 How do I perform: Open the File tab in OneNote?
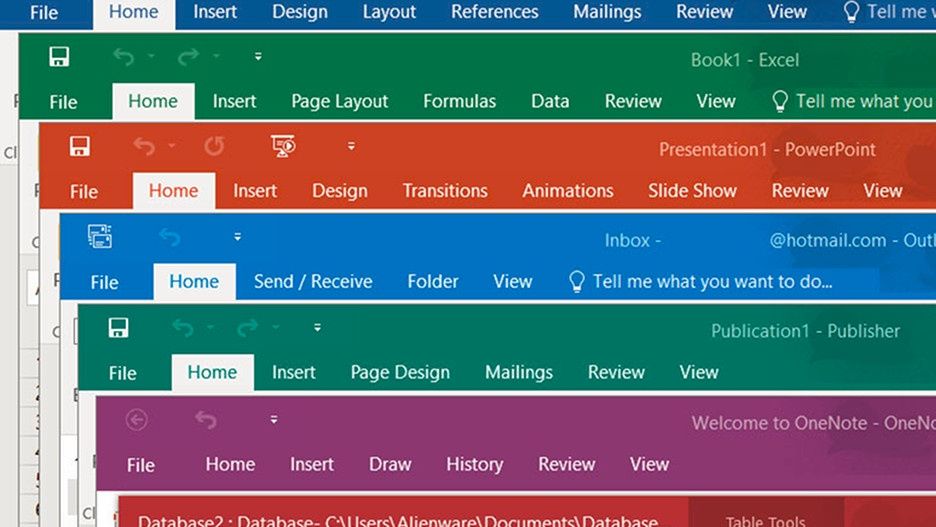(140, 465)
